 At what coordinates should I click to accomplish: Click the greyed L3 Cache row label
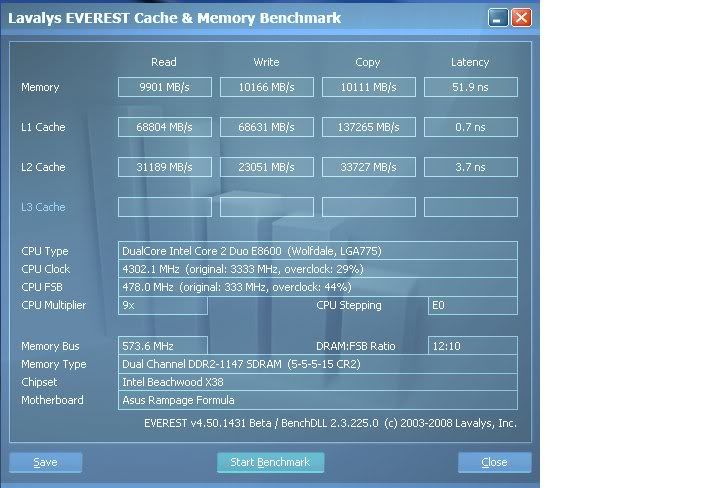(x=43, y=207)
